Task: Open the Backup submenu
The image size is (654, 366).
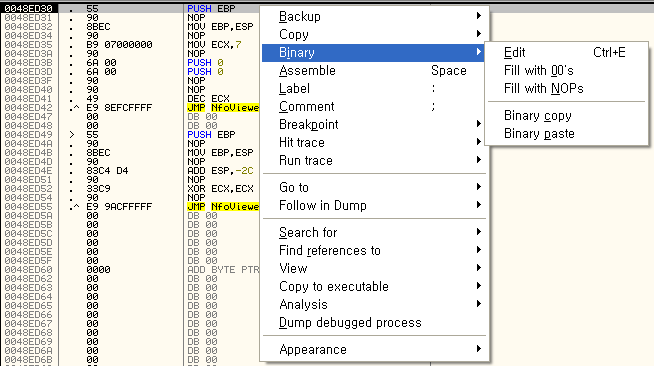Action: (373, 17)
